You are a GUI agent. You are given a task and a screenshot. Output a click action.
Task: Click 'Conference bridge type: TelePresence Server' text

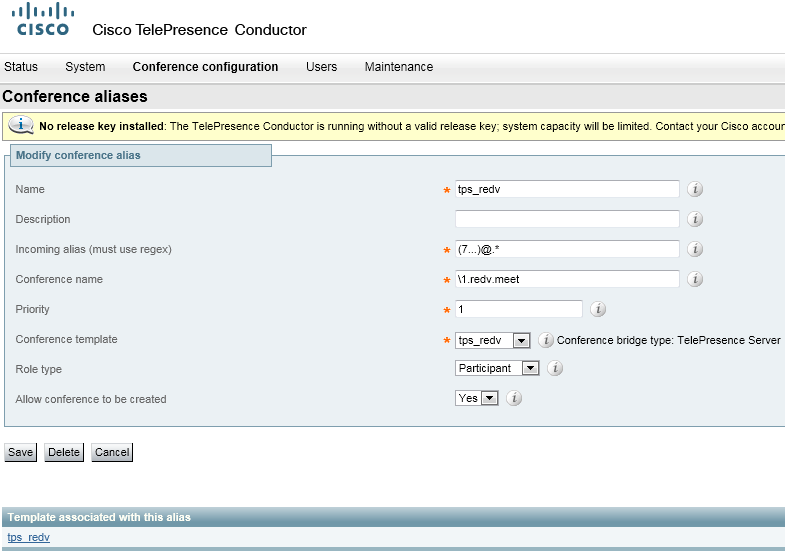point(668,340)
